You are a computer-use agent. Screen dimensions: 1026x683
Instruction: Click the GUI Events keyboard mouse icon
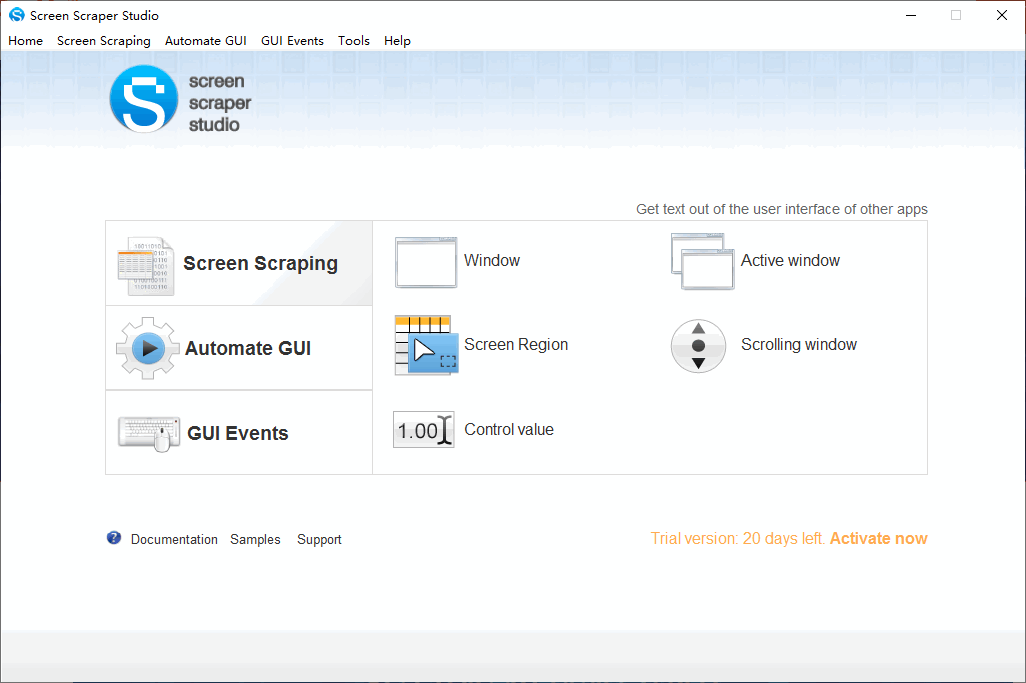149,434
